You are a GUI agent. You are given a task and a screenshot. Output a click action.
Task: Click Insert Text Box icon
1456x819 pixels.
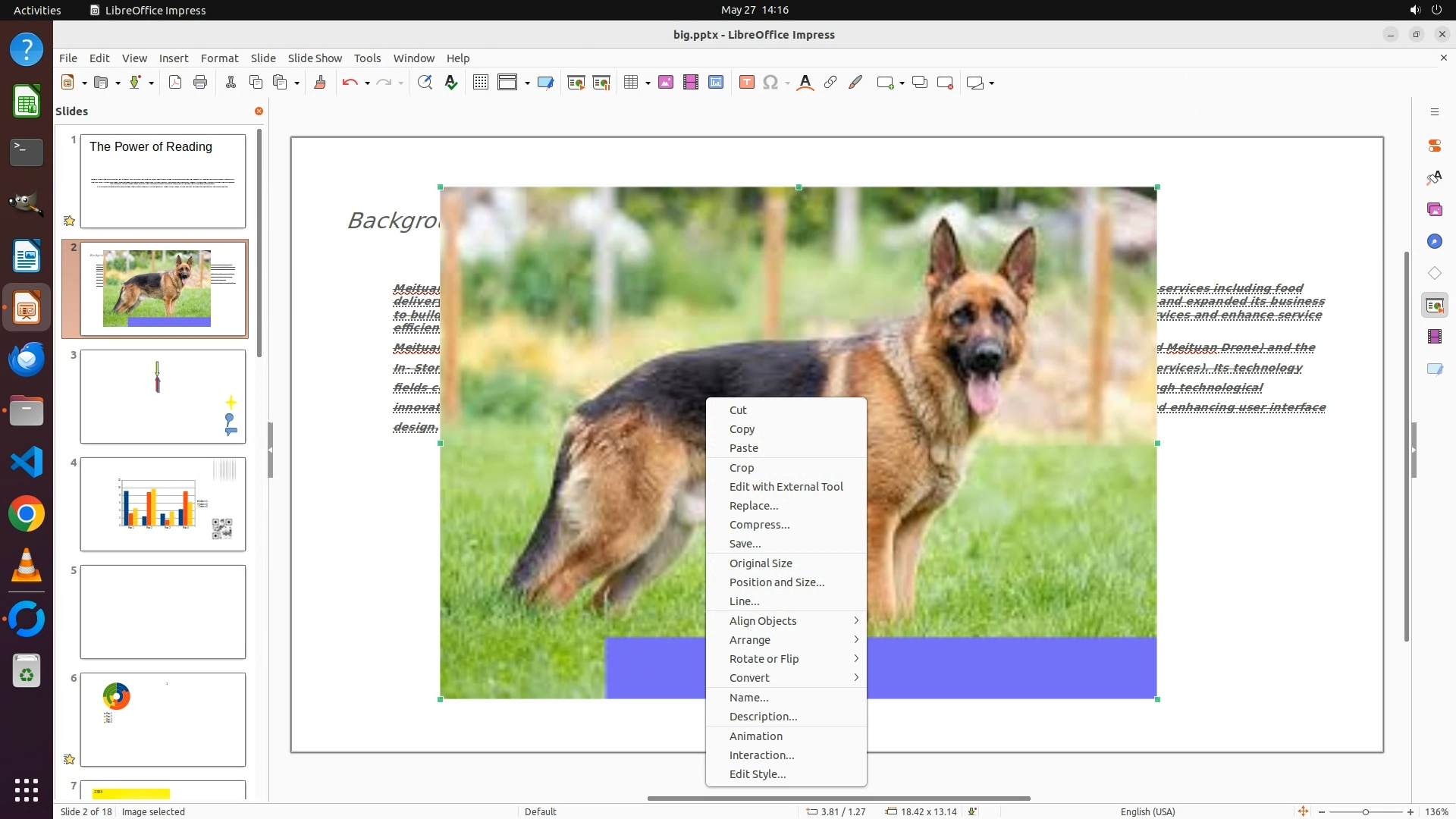[x=746, y=83]
